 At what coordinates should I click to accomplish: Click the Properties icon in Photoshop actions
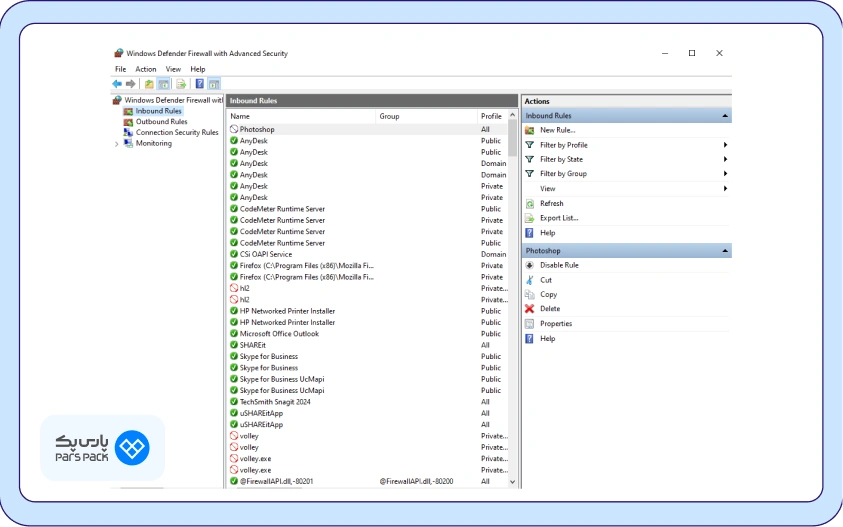530,324
